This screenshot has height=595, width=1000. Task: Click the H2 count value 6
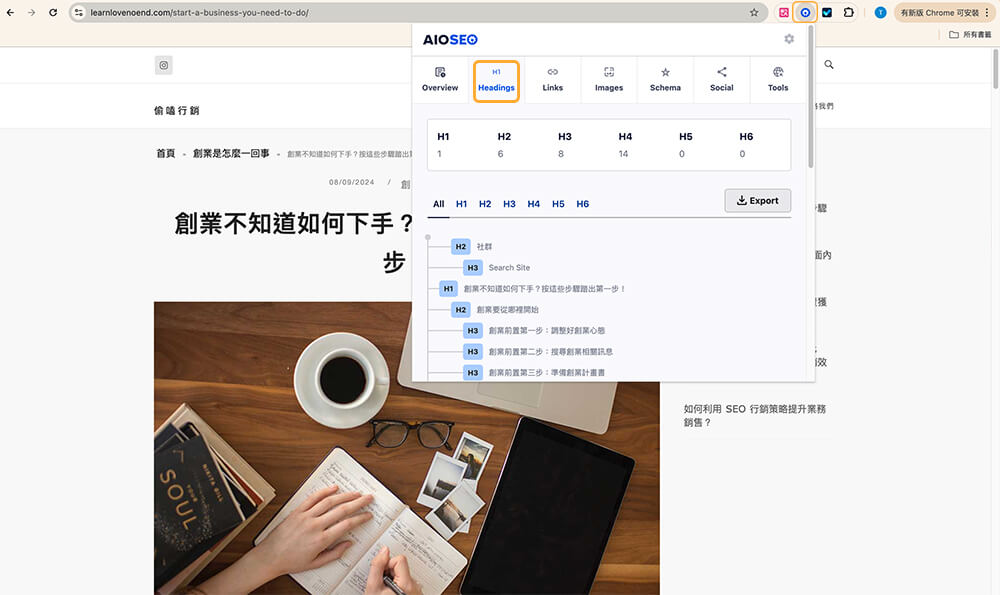500,154
